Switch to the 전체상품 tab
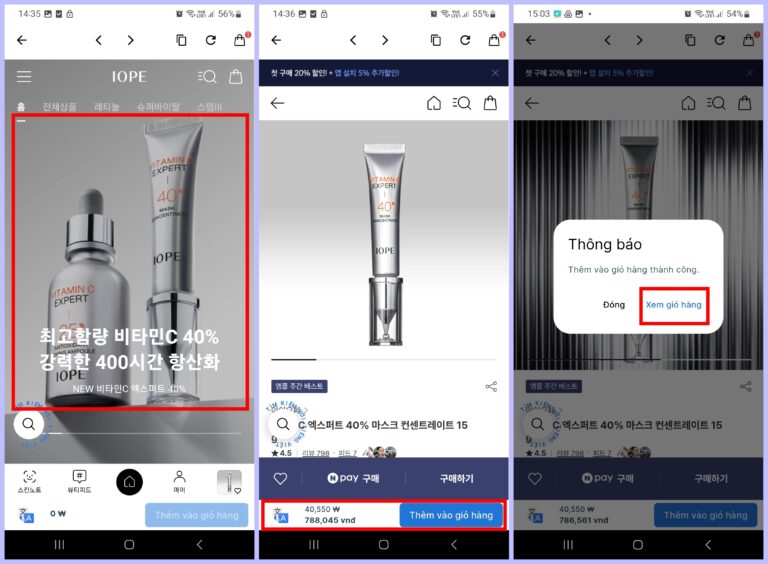 (x=60, y=107)
